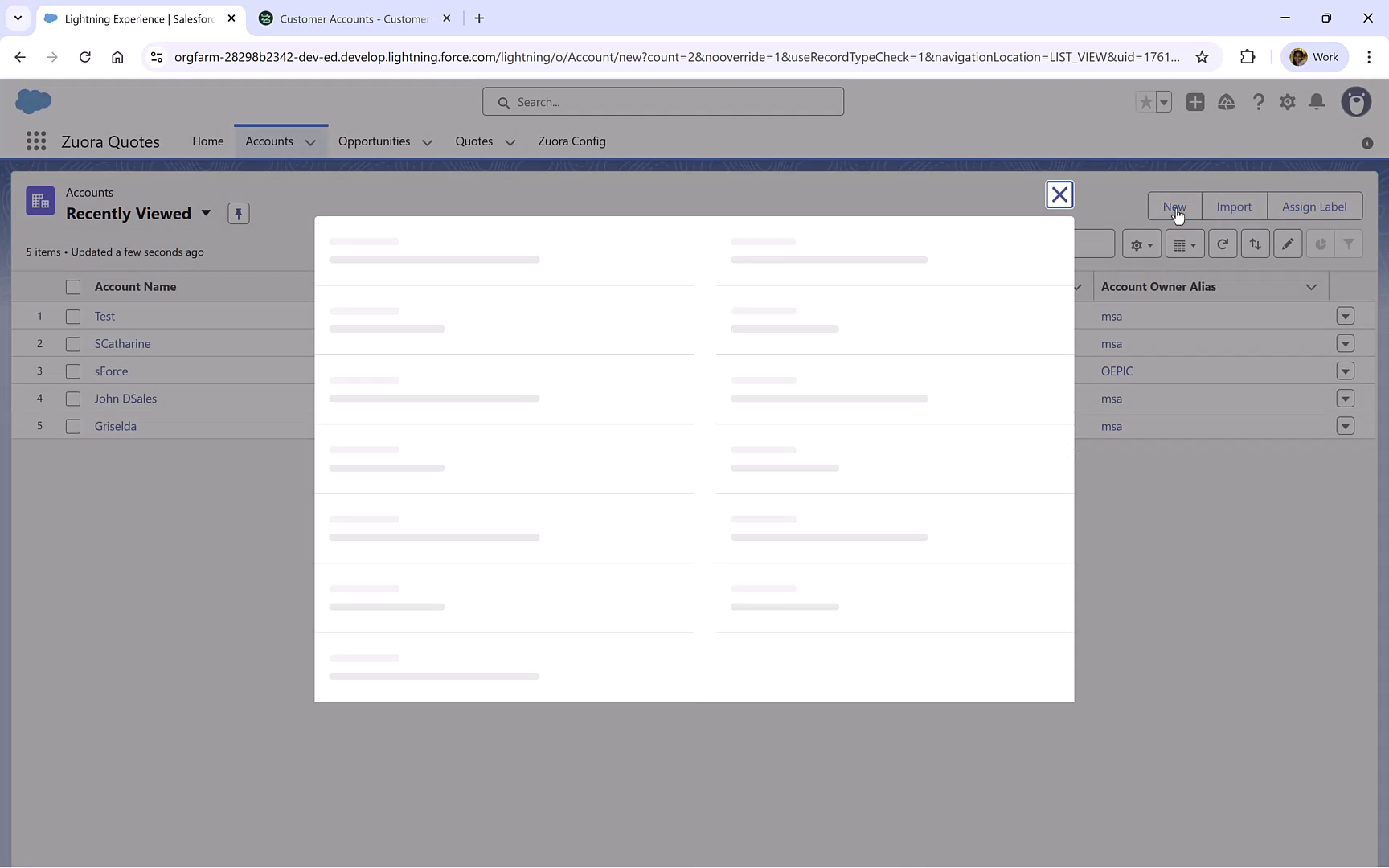
Task: Check the checkbox next to Griselda
Action: pos(72,426)
